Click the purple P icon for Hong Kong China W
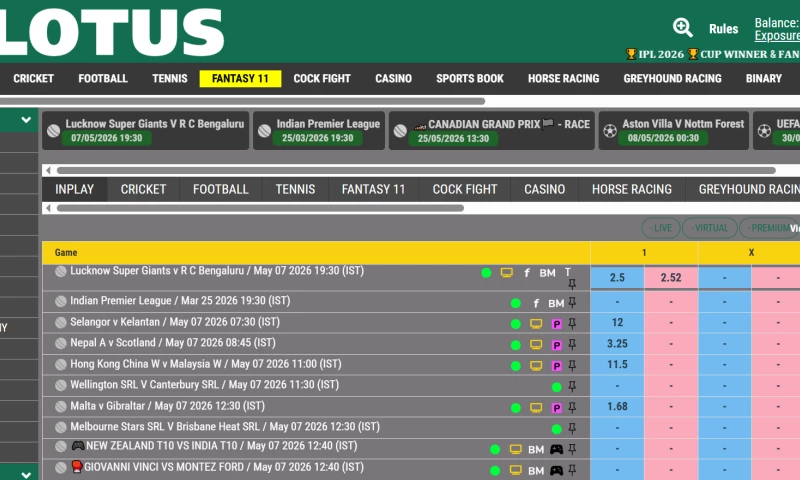 click(x=557, y=366)
